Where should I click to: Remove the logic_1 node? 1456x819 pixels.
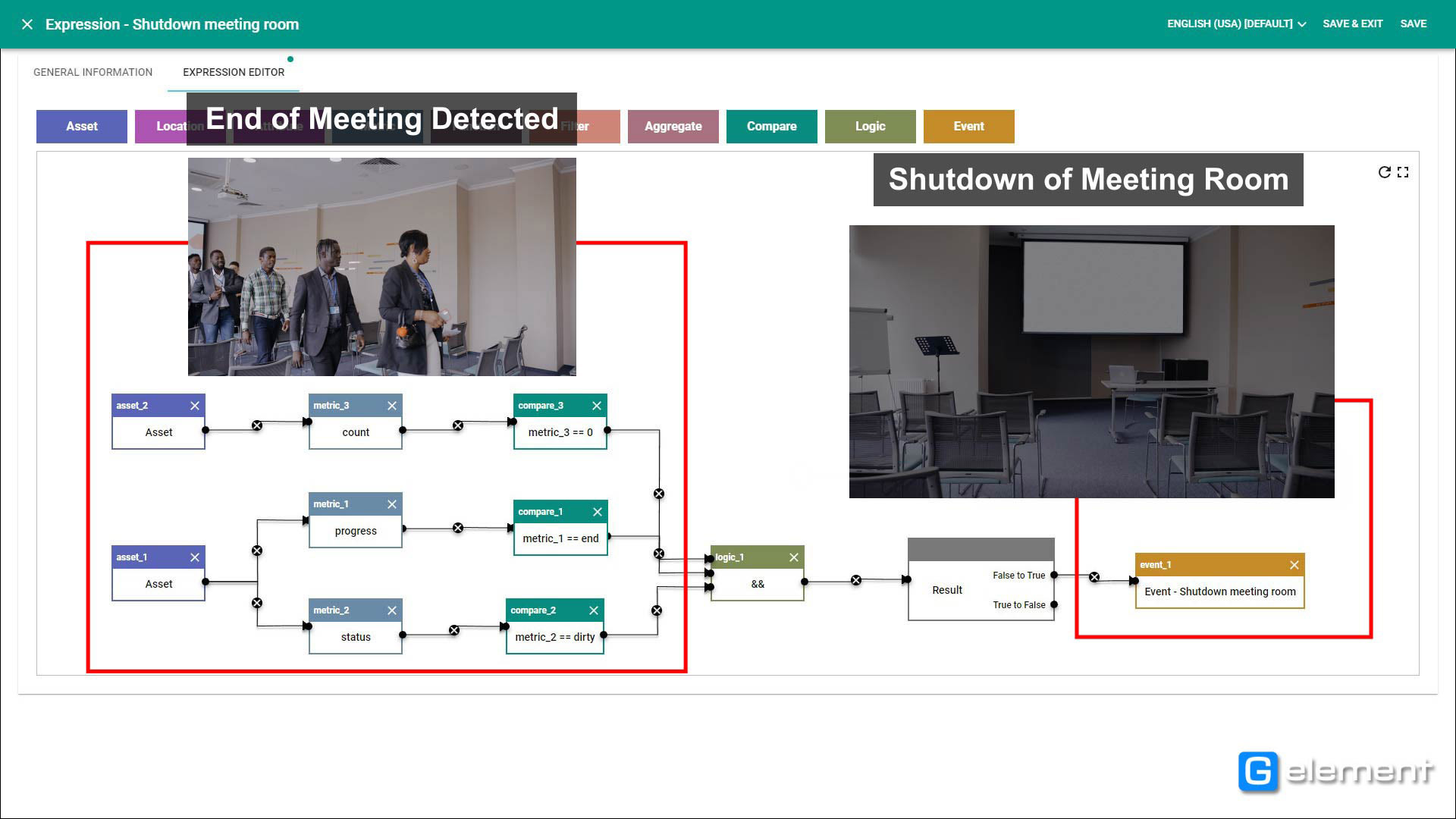(x=794, y=557)
